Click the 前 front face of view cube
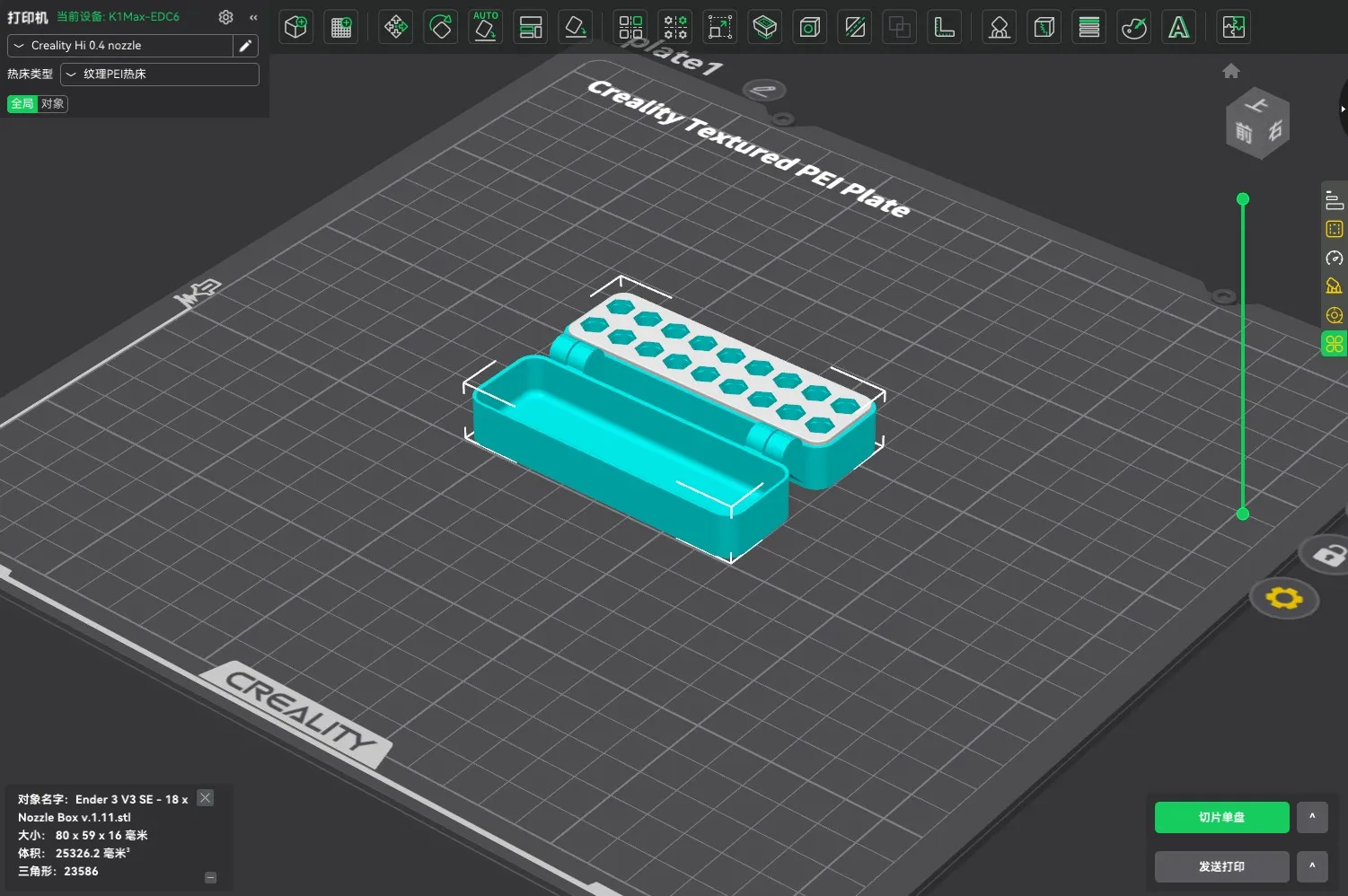 coord(1243,134)
